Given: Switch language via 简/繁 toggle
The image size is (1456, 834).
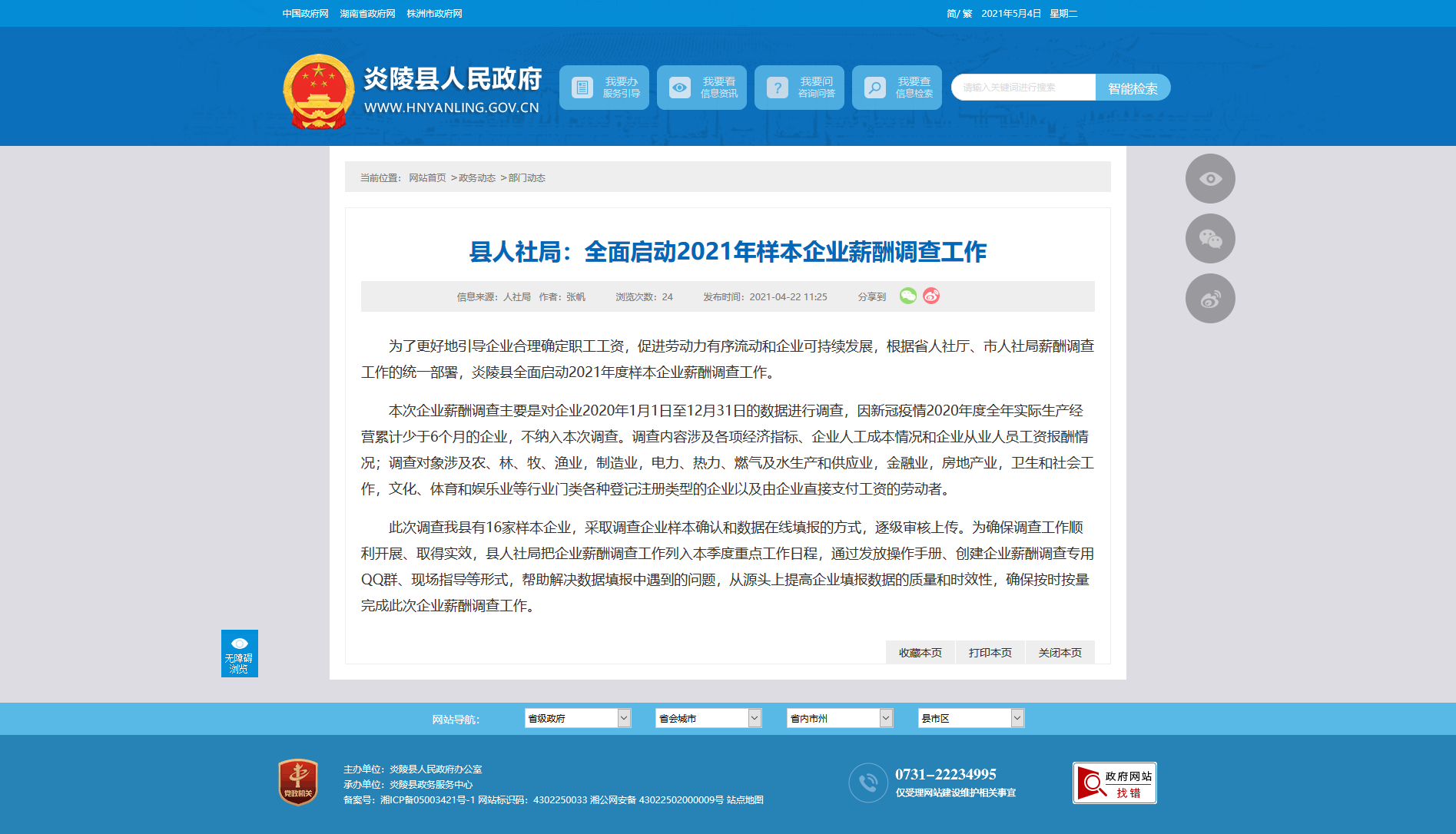Looking at the screenshot, I should [959, 14].
